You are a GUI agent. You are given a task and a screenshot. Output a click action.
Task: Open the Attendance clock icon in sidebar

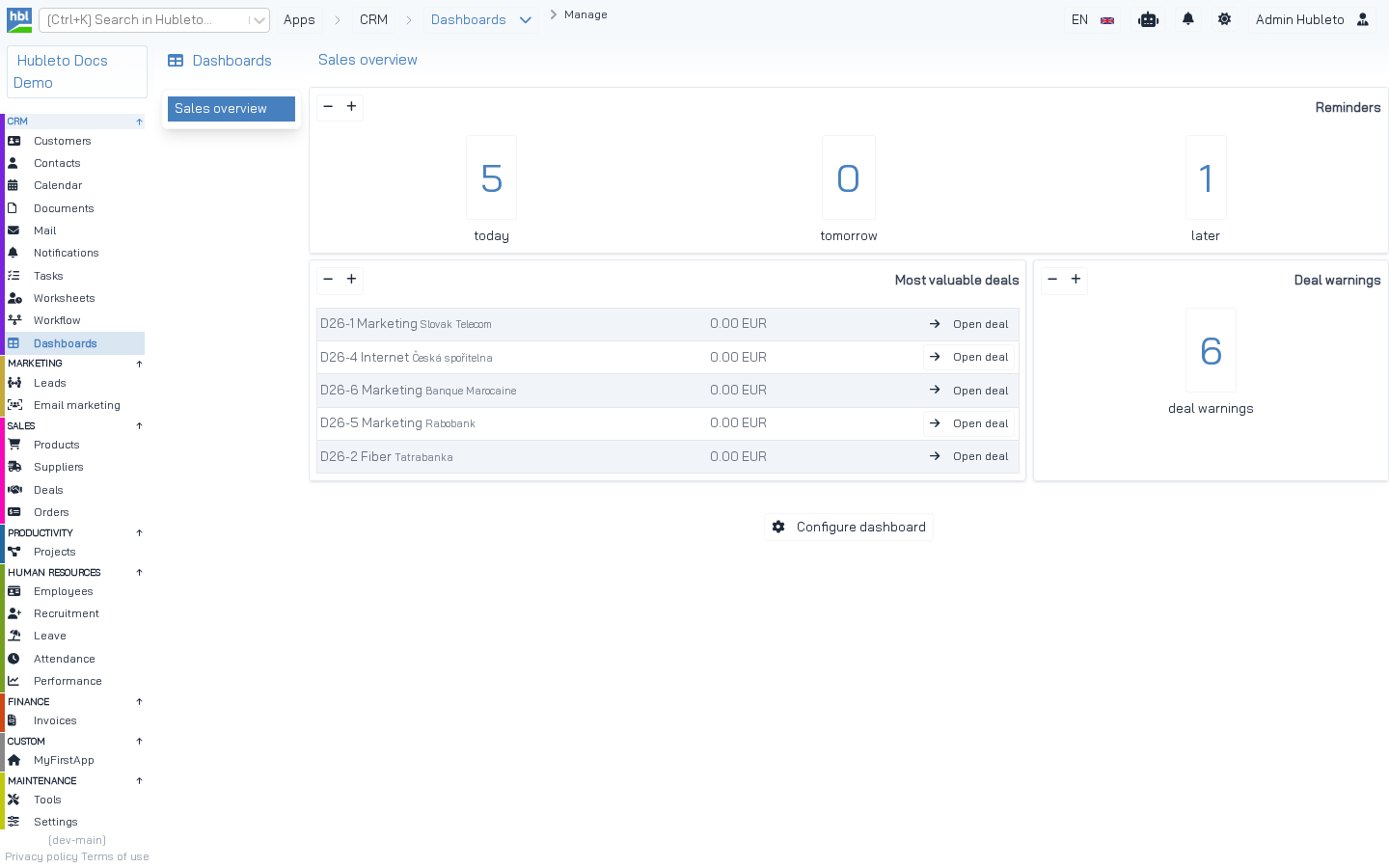point(14,659)
